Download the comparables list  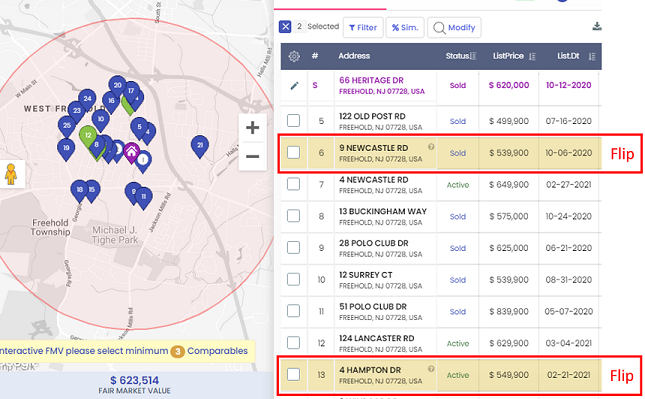(x=597, y=27)
